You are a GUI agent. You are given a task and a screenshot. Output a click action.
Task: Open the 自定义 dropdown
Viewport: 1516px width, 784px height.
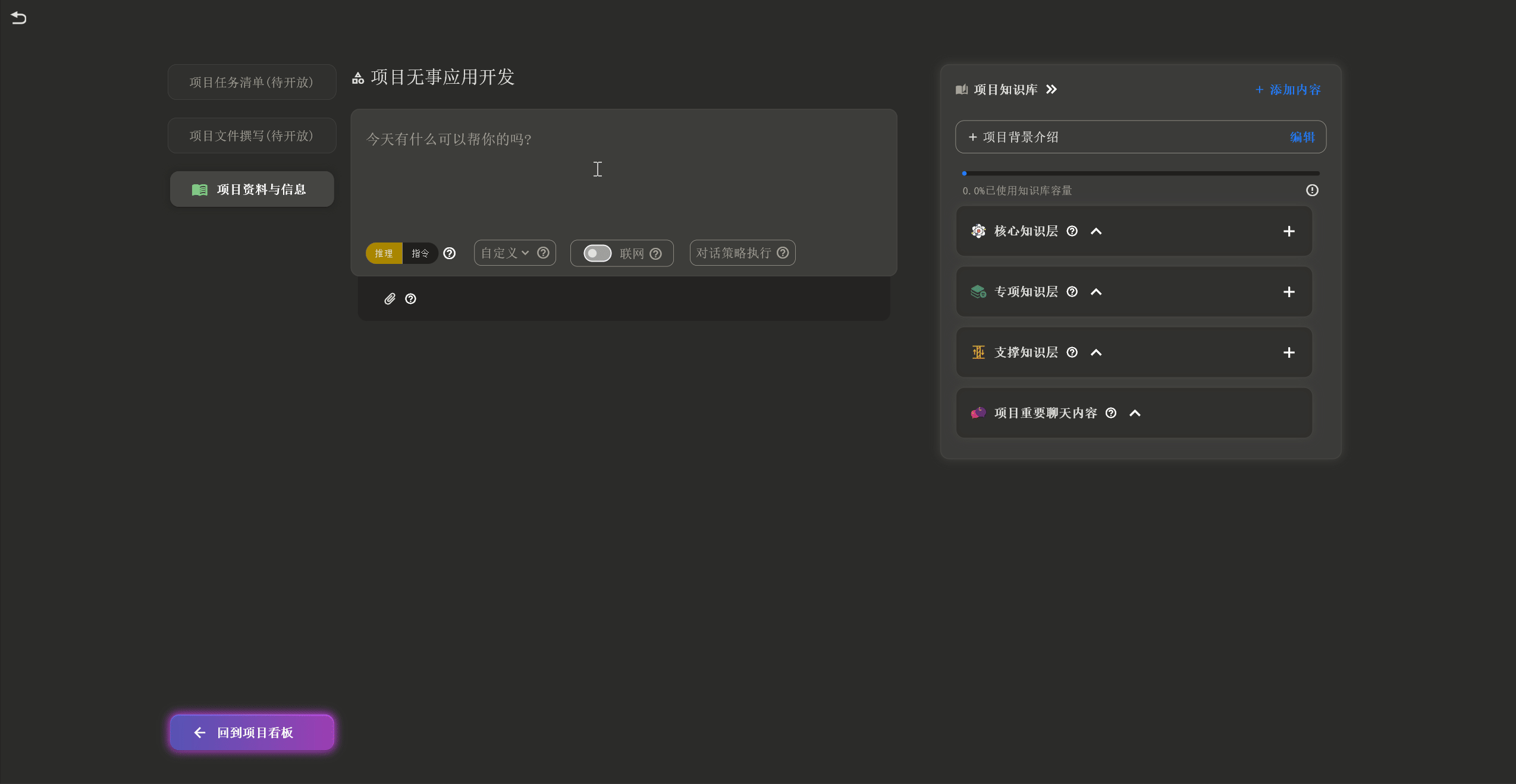click(x=505, y=253)
